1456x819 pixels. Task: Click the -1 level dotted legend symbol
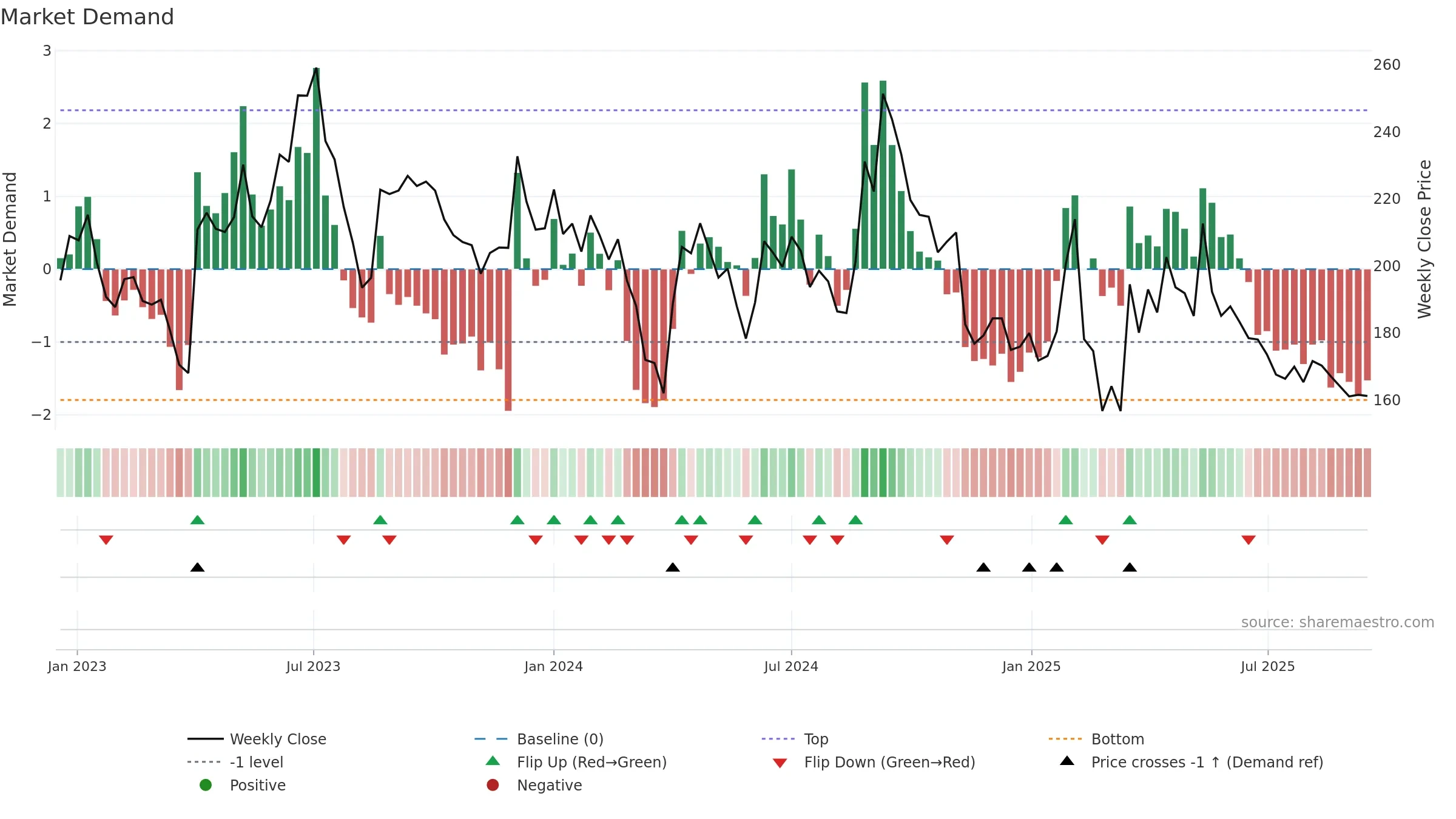point(204,762)
